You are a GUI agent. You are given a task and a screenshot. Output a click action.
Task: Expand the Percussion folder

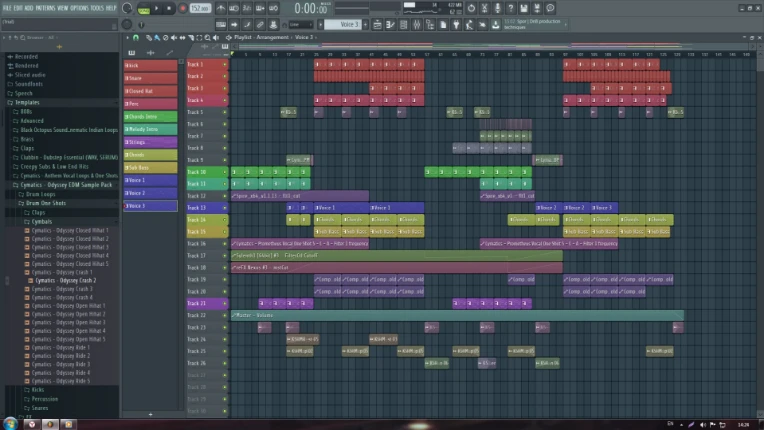click(x=44, y=399)
